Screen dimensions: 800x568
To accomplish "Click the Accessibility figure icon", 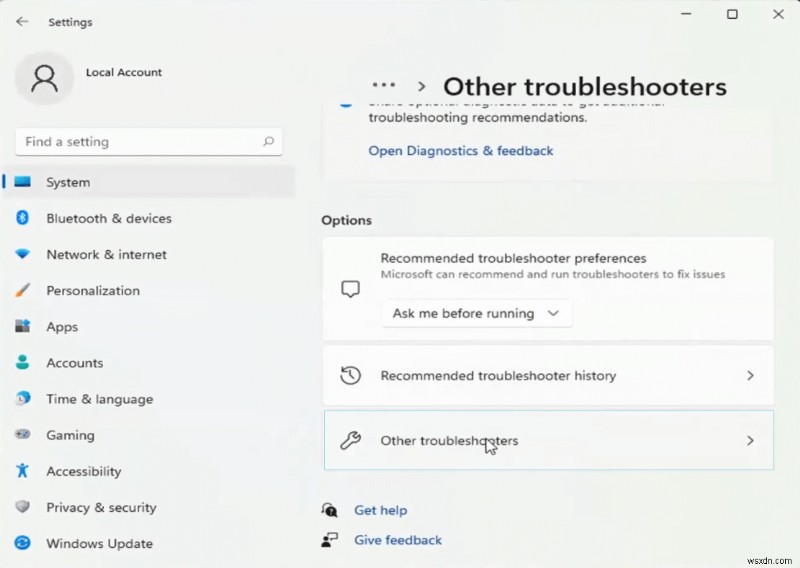I will tap(22, 470).
